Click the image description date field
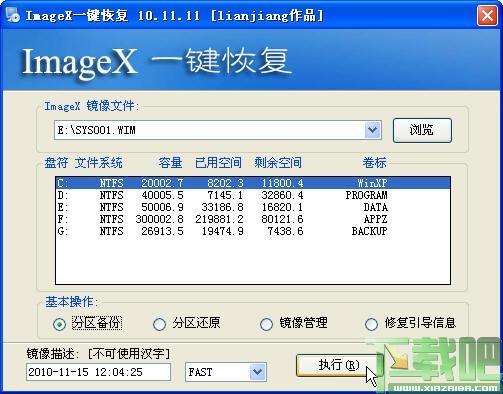Image resolution: width=503 pixels, height=394 pixels. tap(98, 372)
